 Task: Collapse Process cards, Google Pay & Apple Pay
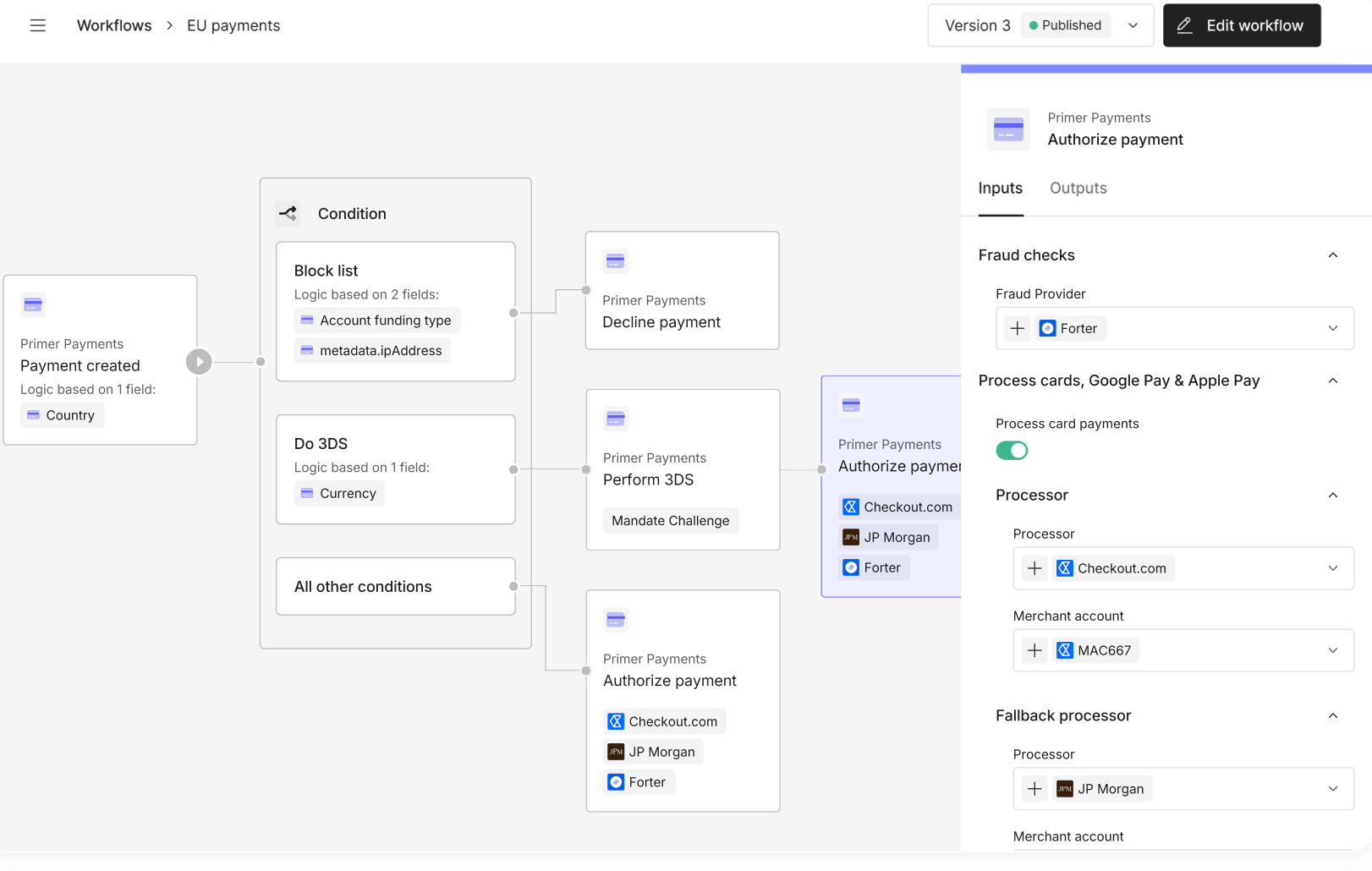point(1333,381)
